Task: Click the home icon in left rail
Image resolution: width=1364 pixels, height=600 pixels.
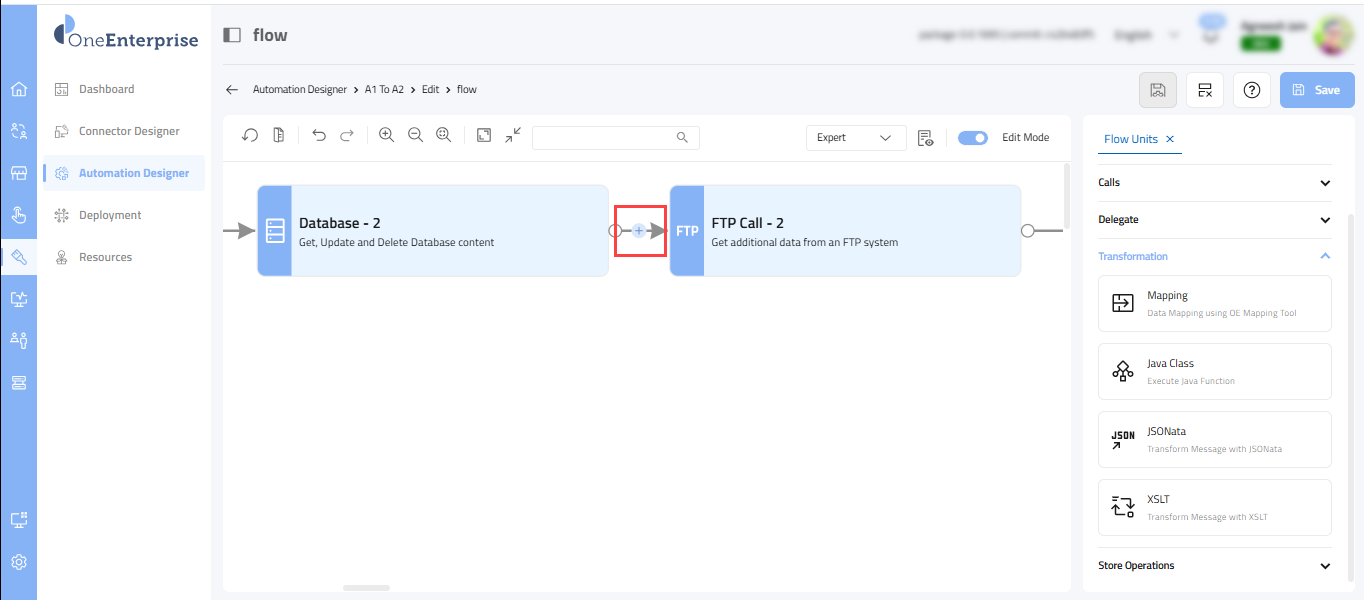Action: click(x=18, y=89)
